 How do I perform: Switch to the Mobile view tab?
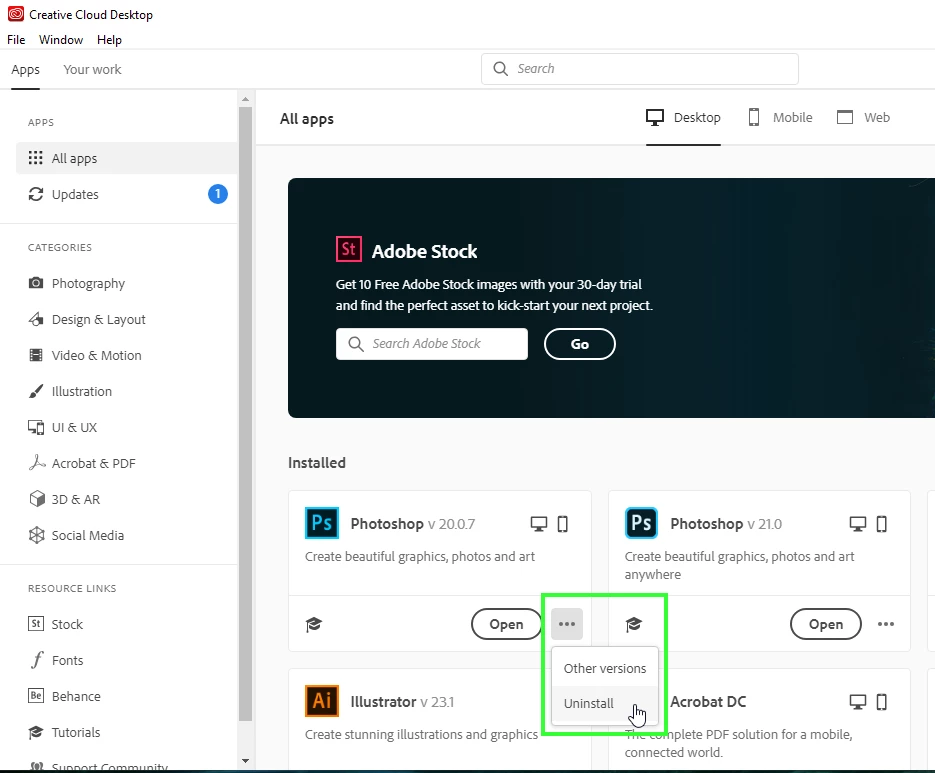[x=780, y=118]
